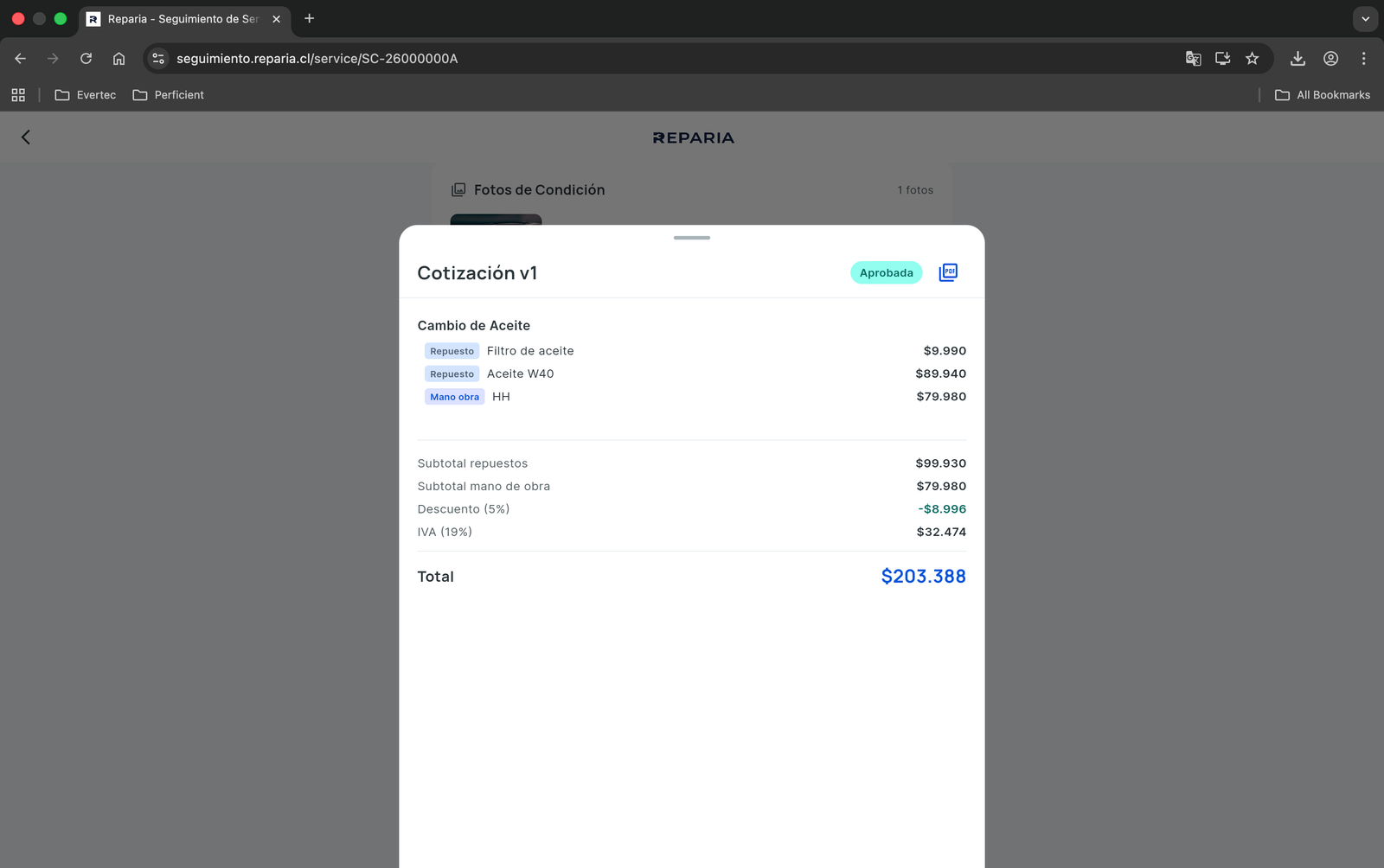Expand the Evertec bookmarks folder

pyautogui.click(x=85, y=95)
